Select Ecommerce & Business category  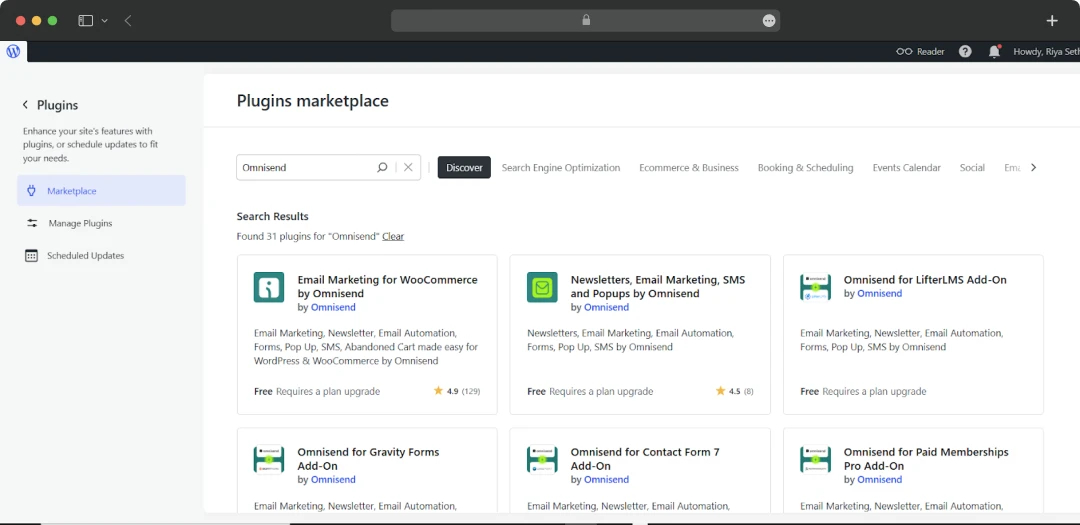click(x=689, y=167)
